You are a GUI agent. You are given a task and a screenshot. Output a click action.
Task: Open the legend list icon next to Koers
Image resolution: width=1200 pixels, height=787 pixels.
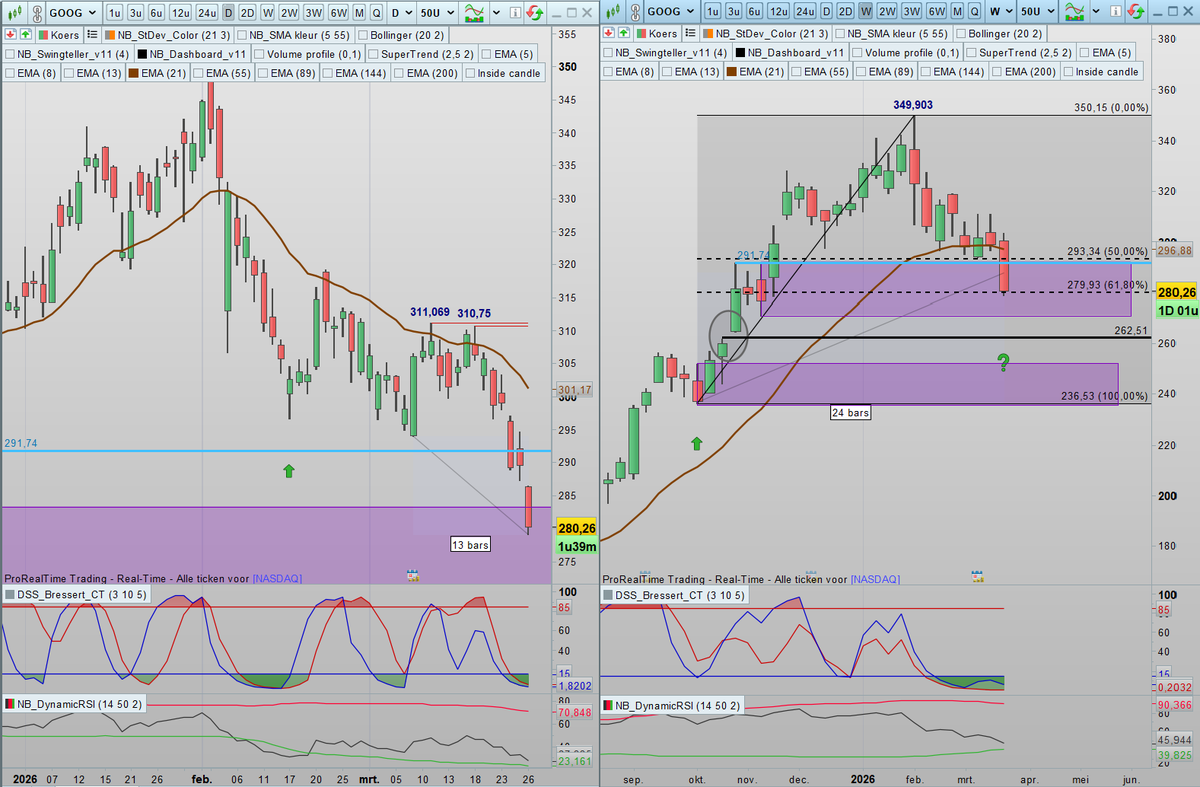[x=91, y=35]
